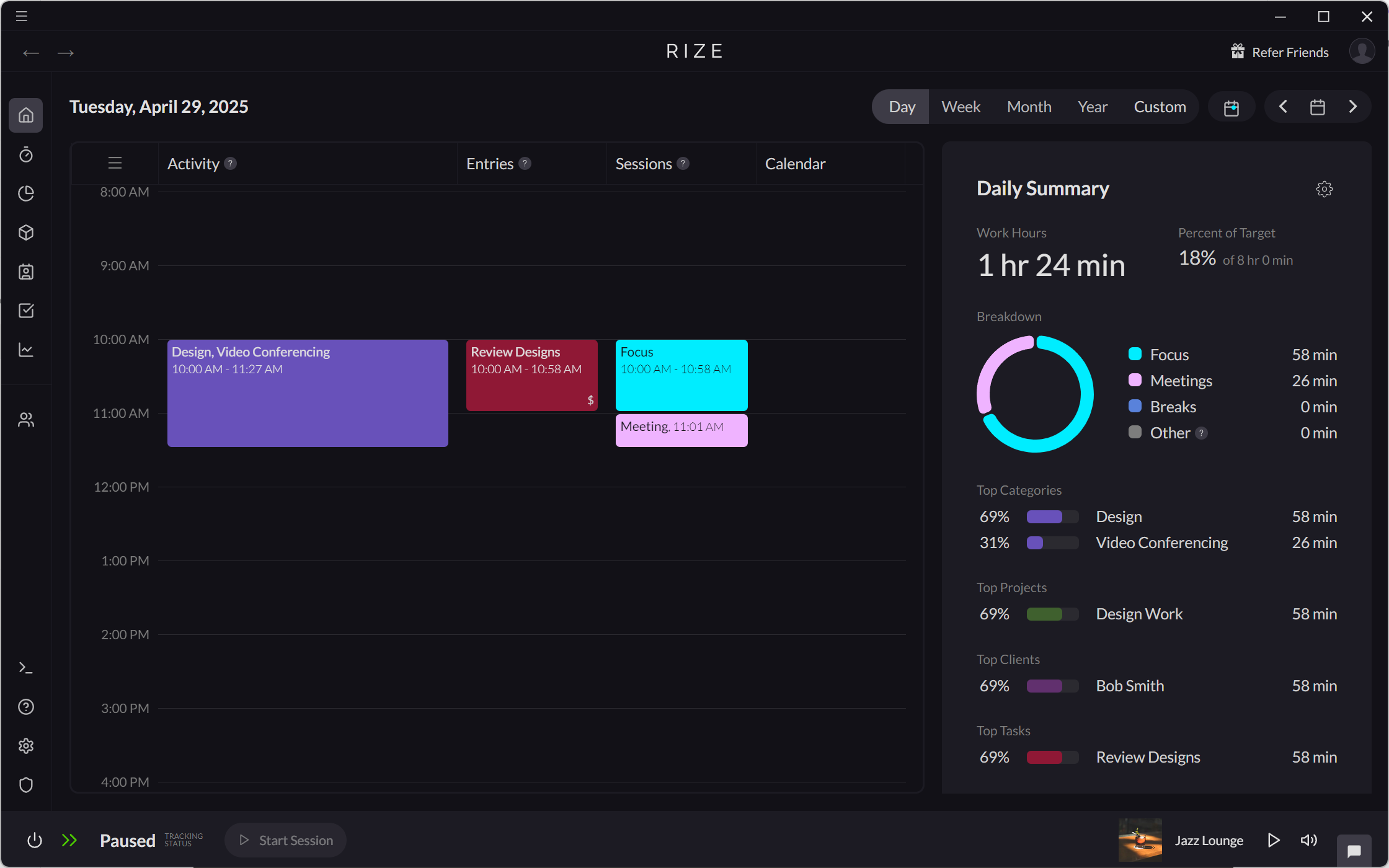Open the privacy shield icon in the sidebar

(26, 785)
